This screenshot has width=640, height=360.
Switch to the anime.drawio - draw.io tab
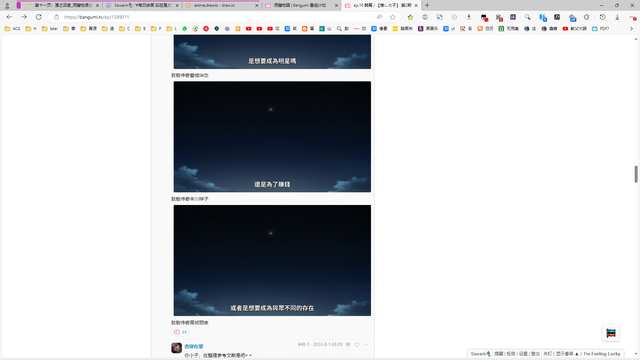pyautogui.click(x=221, y=5)
